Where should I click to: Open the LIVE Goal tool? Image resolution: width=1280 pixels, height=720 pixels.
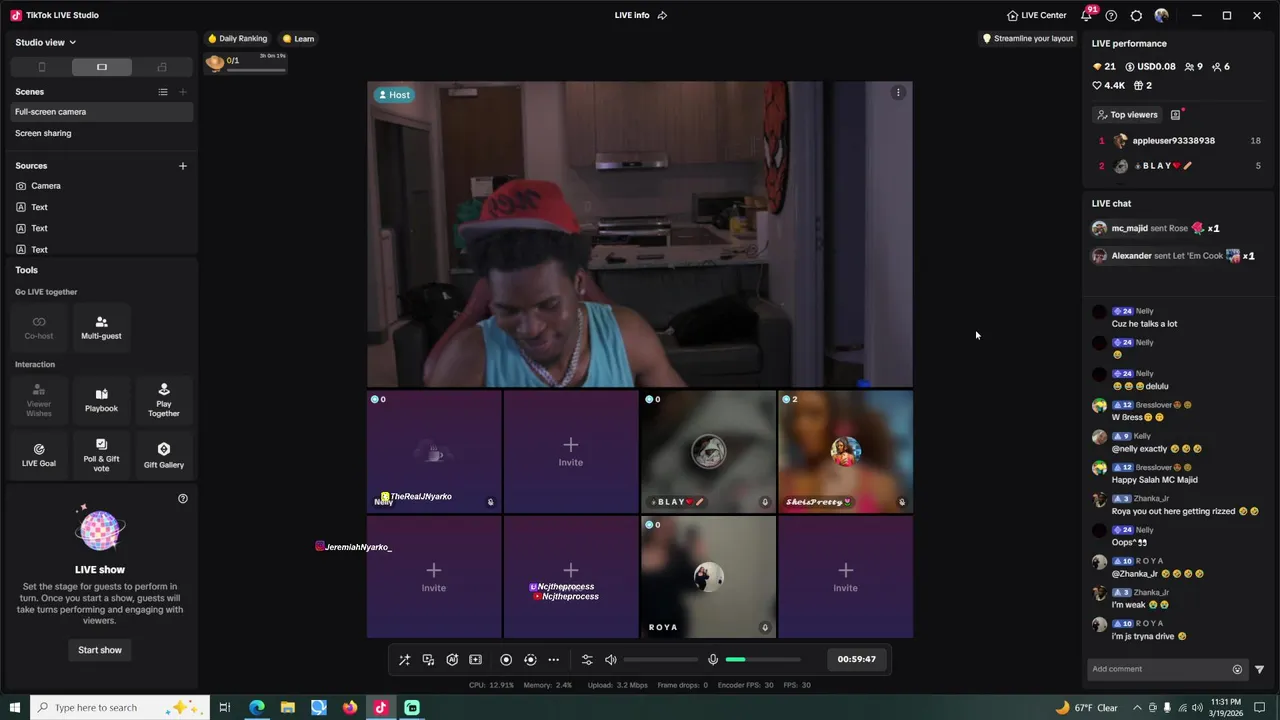[x=39, y=455]
